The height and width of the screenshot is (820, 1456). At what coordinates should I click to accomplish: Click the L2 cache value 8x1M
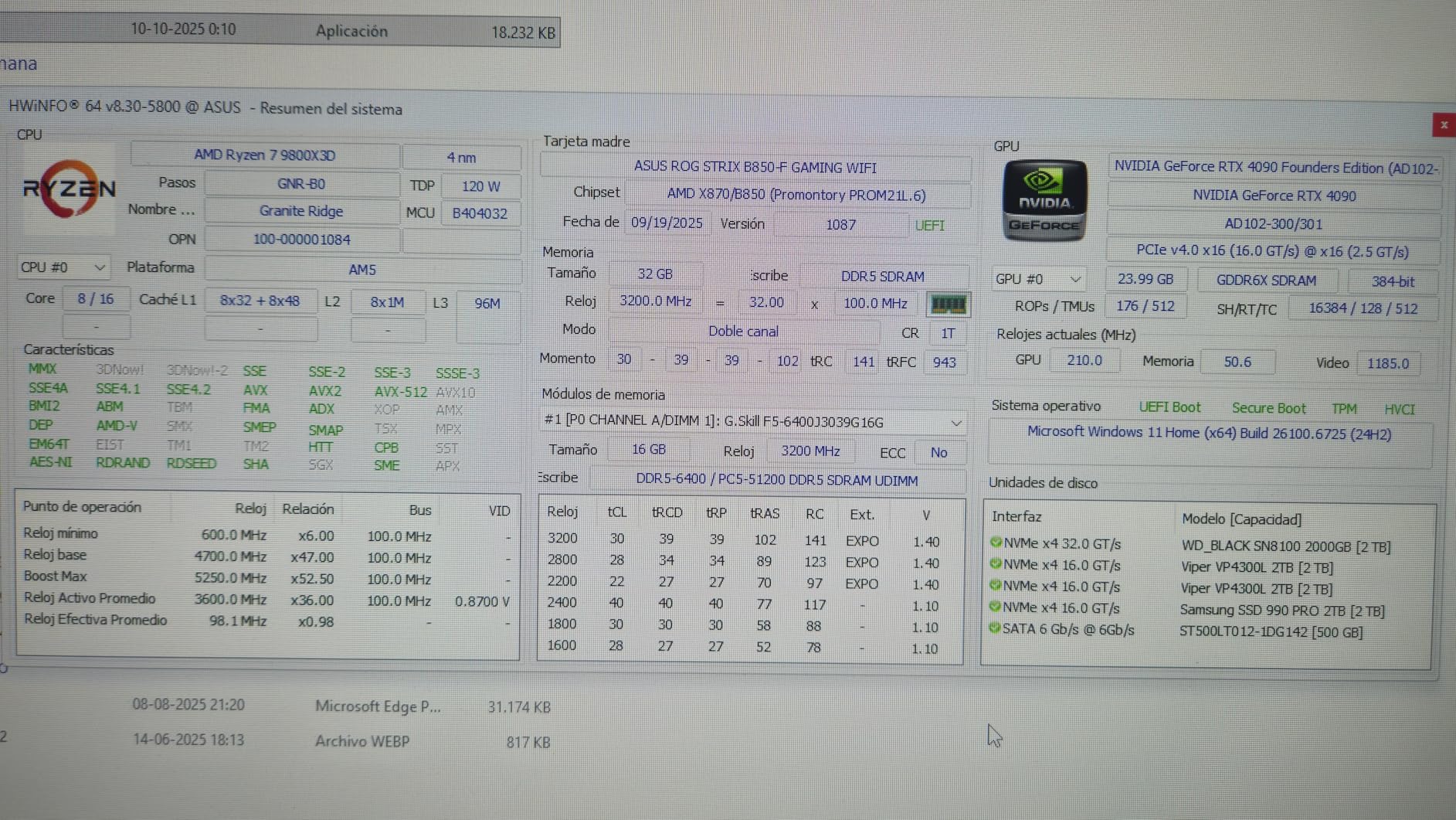(387, 302)
